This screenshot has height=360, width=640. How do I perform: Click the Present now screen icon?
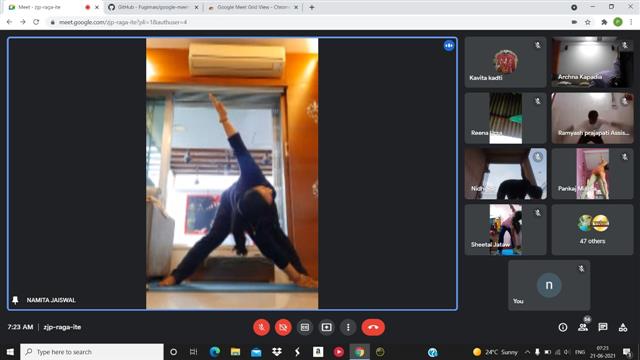[327, 327]
